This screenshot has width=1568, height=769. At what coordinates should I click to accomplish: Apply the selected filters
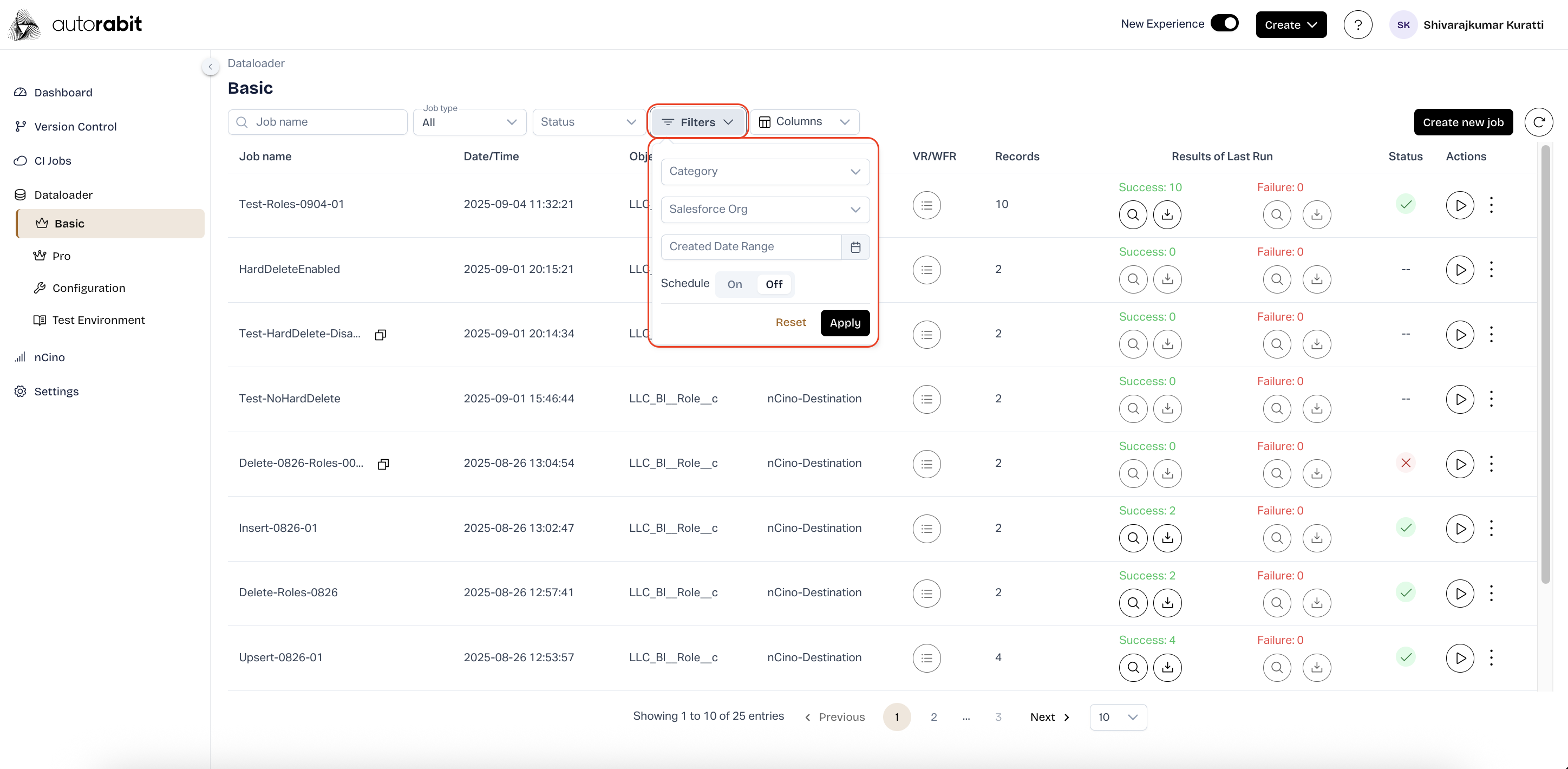click(x=844, y=323)
